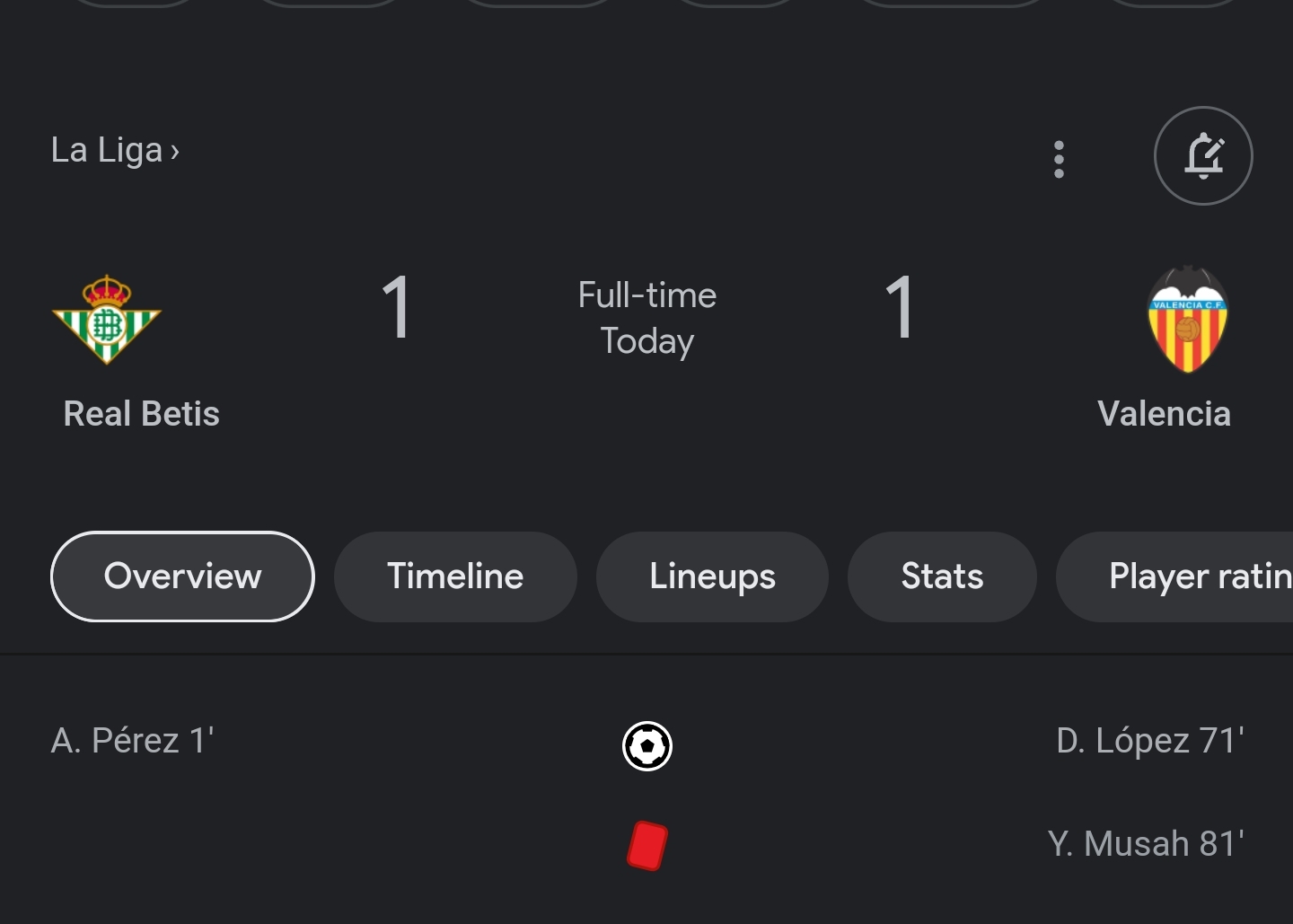Open the Player ratings tab
Viewport: 1293px width, 924px height.
click(1174, 576)
